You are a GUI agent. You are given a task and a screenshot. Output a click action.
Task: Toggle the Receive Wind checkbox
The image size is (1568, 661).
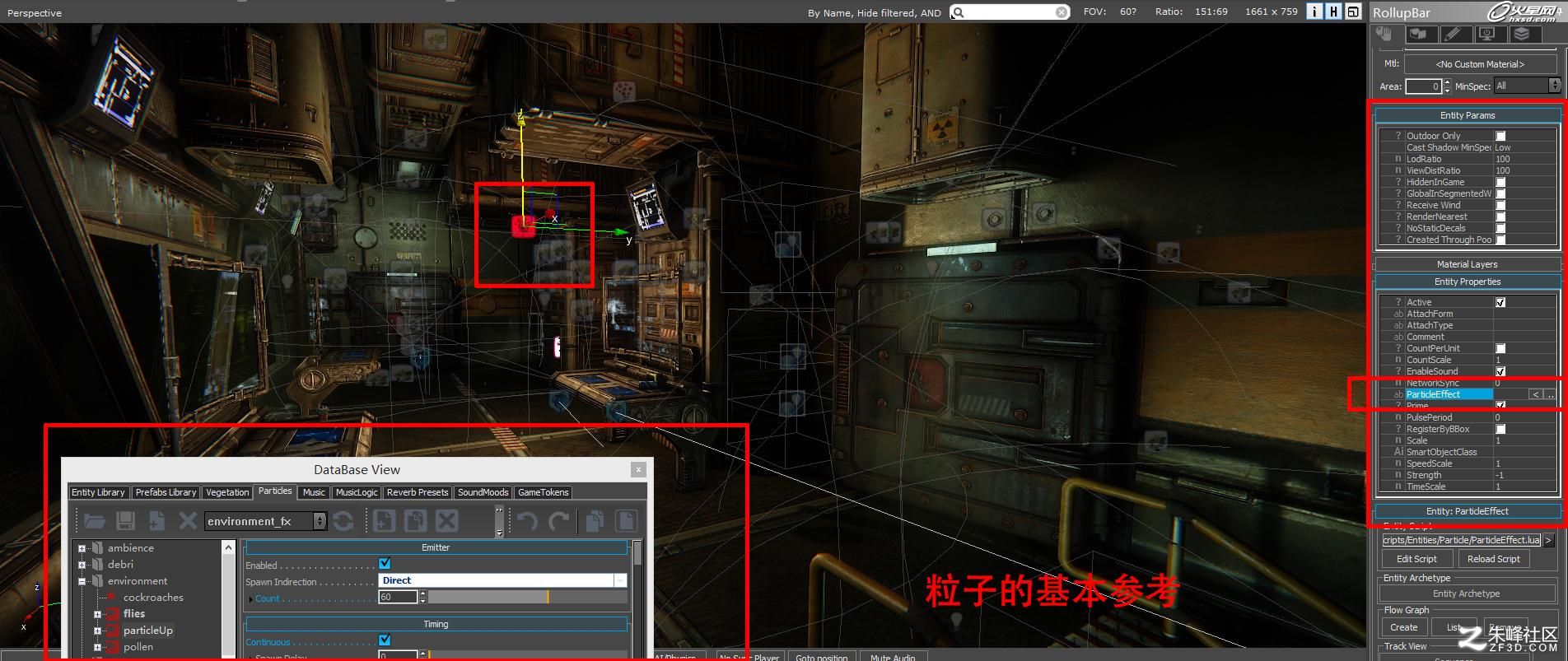coord(1500,205)
